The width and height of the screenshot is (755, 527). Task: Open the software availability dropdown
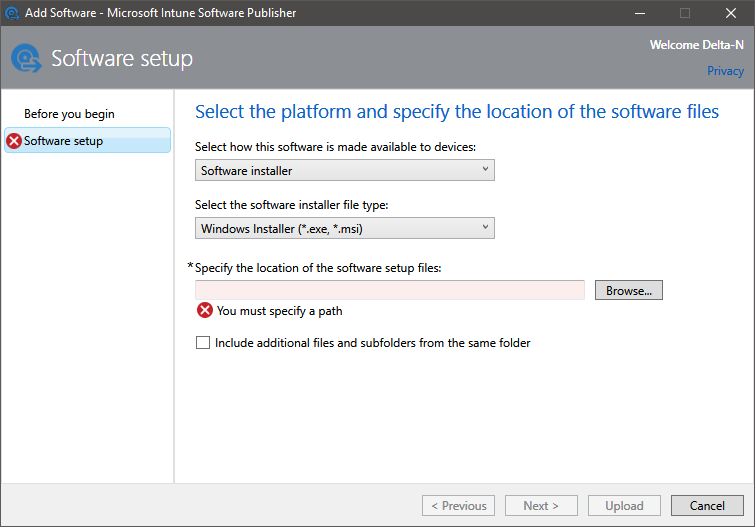(345, 171)
